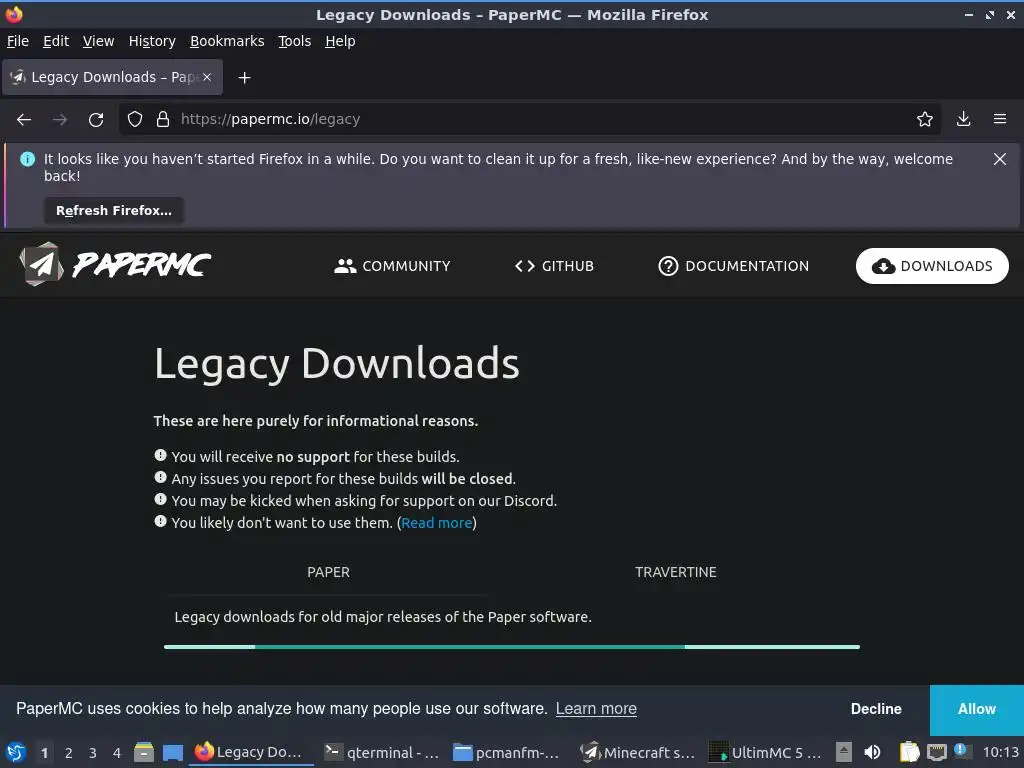Click the removable media eject tray icon

click(x=844, y=752)
